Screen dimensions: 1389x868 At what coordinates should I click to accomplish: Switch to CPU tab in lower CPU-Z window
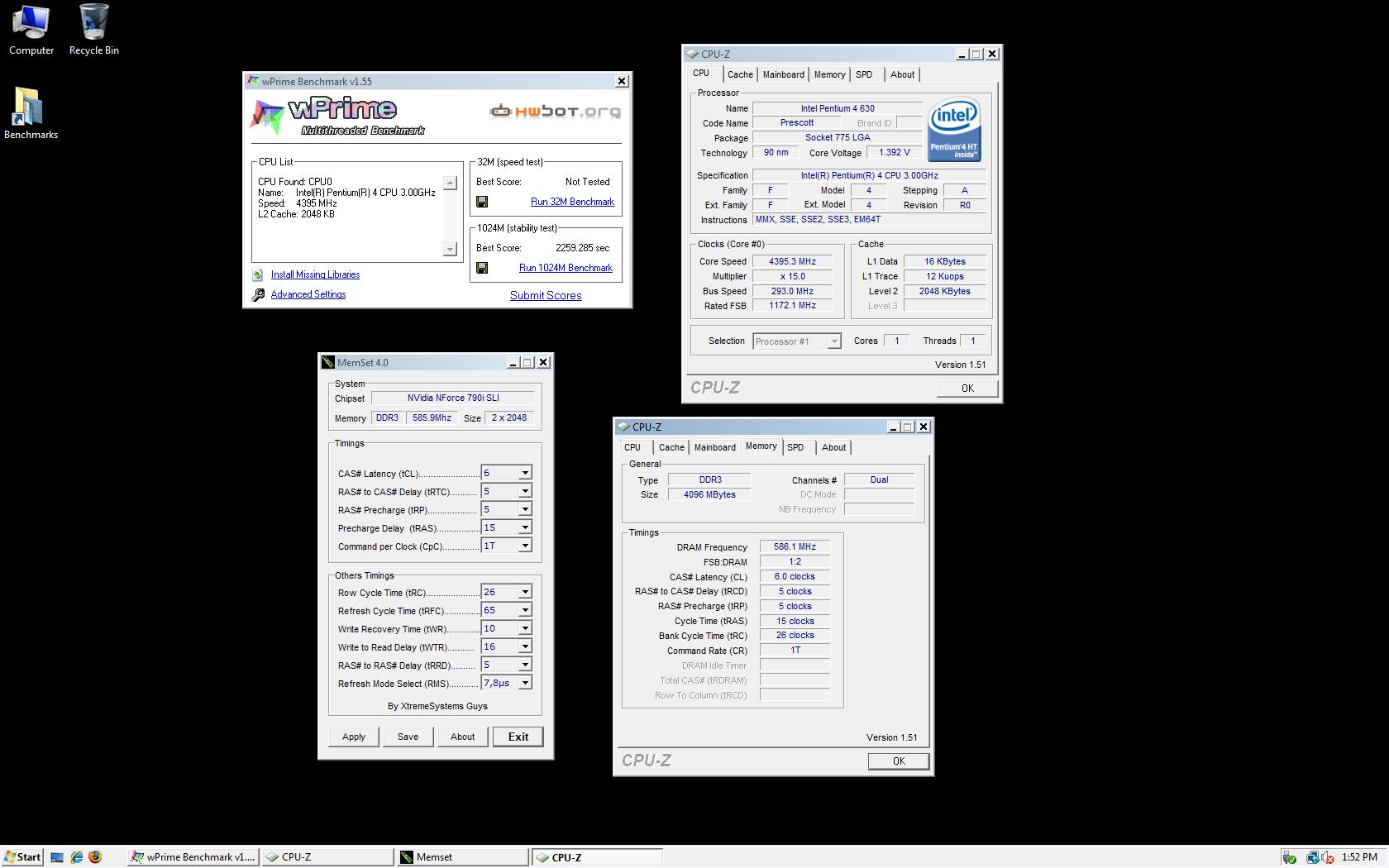632,447
